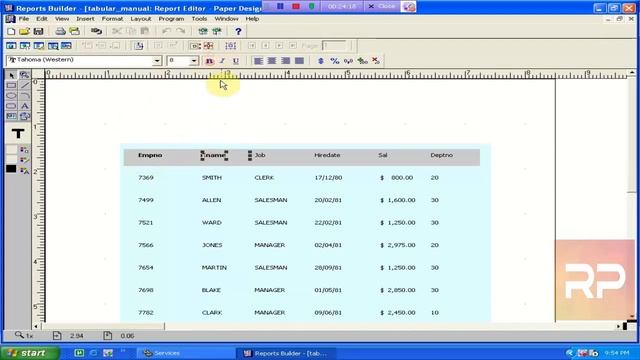Screen dimensions: 640x360
Task: Switch to Paper Design view
Action: [53, 46]
